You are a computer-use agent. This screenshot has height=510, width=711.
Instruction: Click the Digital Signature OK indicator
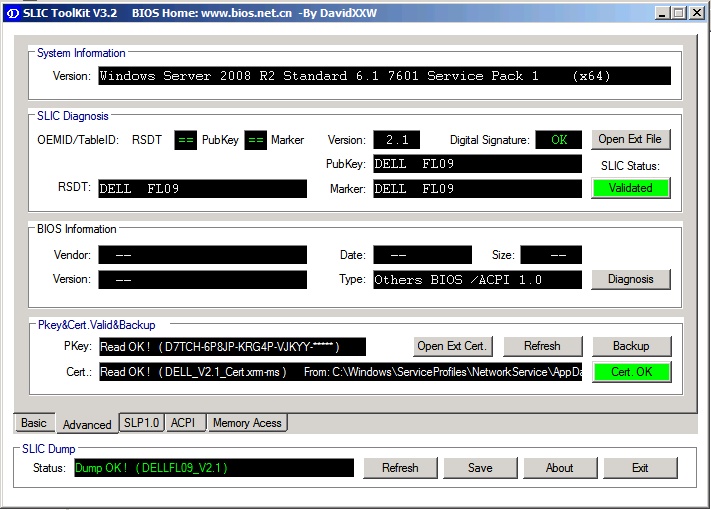click(559, 140)
